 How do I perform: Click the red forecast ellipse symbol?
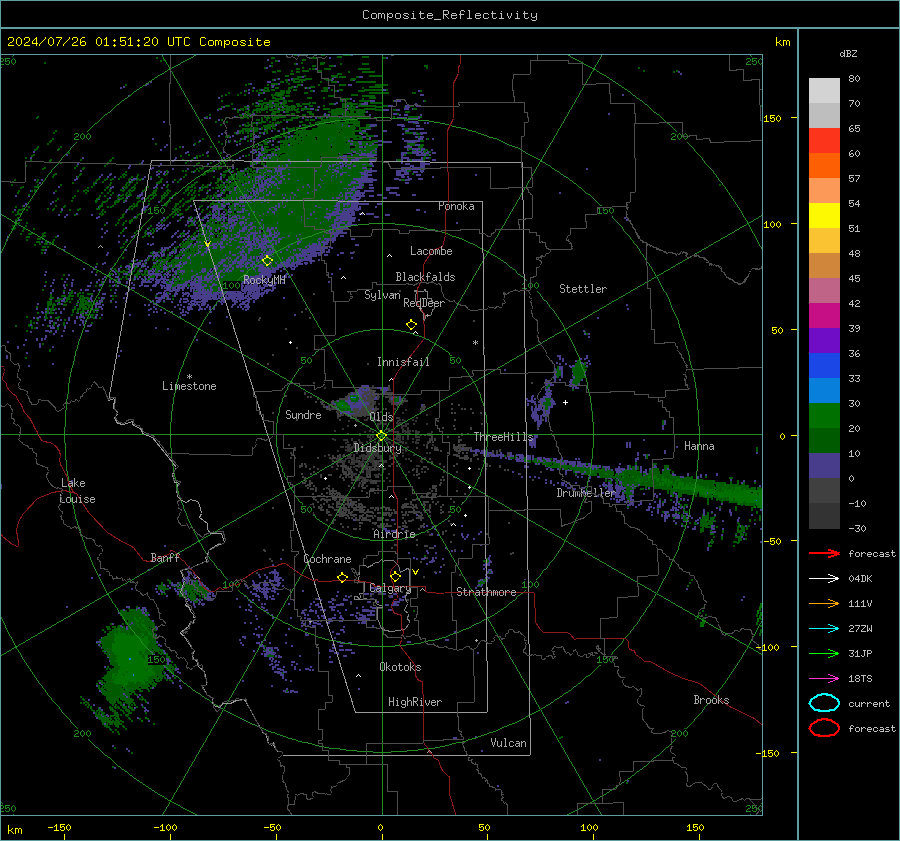coord(824,728)
